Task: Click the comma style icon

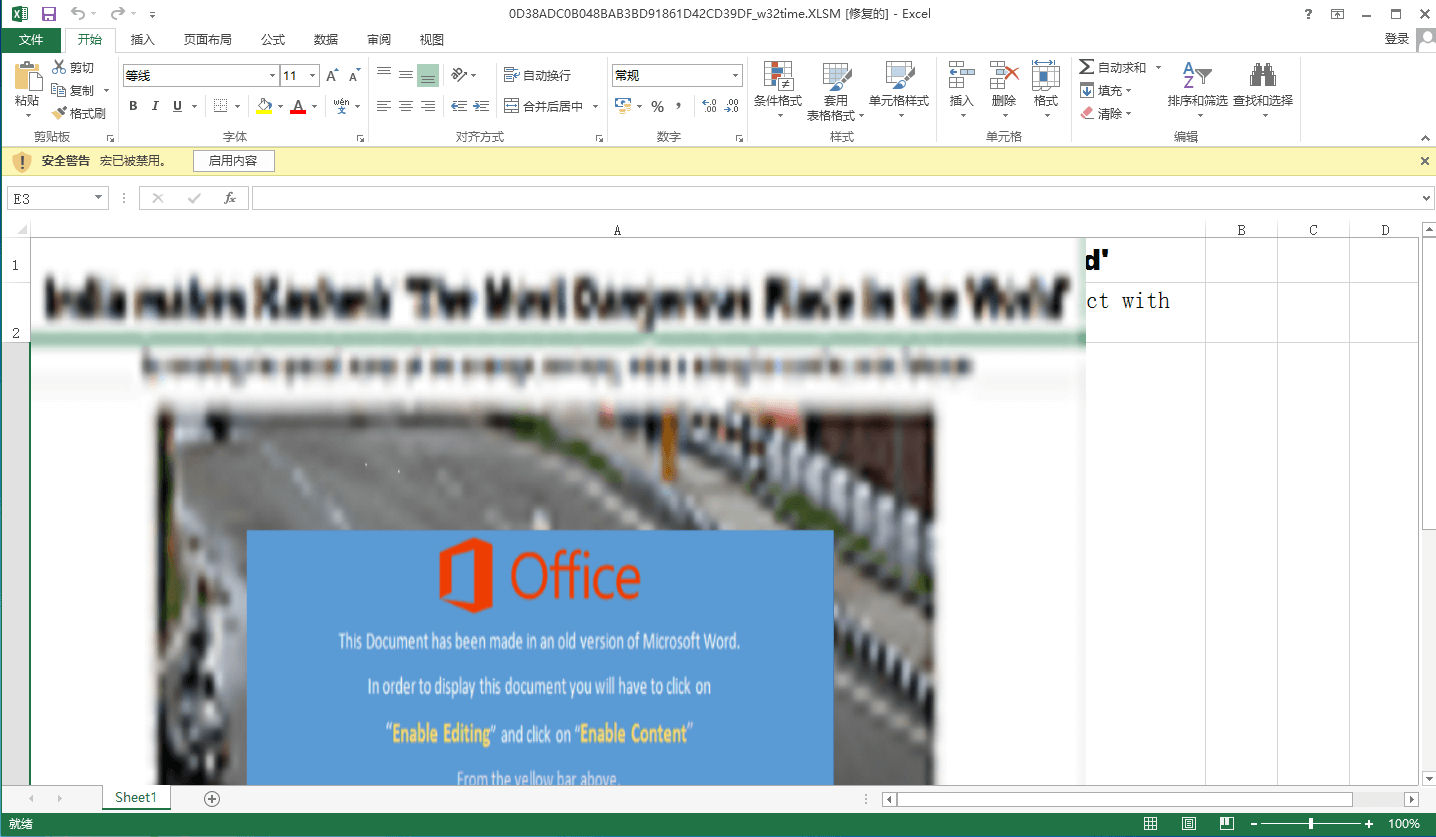Action: click(679, 106)
